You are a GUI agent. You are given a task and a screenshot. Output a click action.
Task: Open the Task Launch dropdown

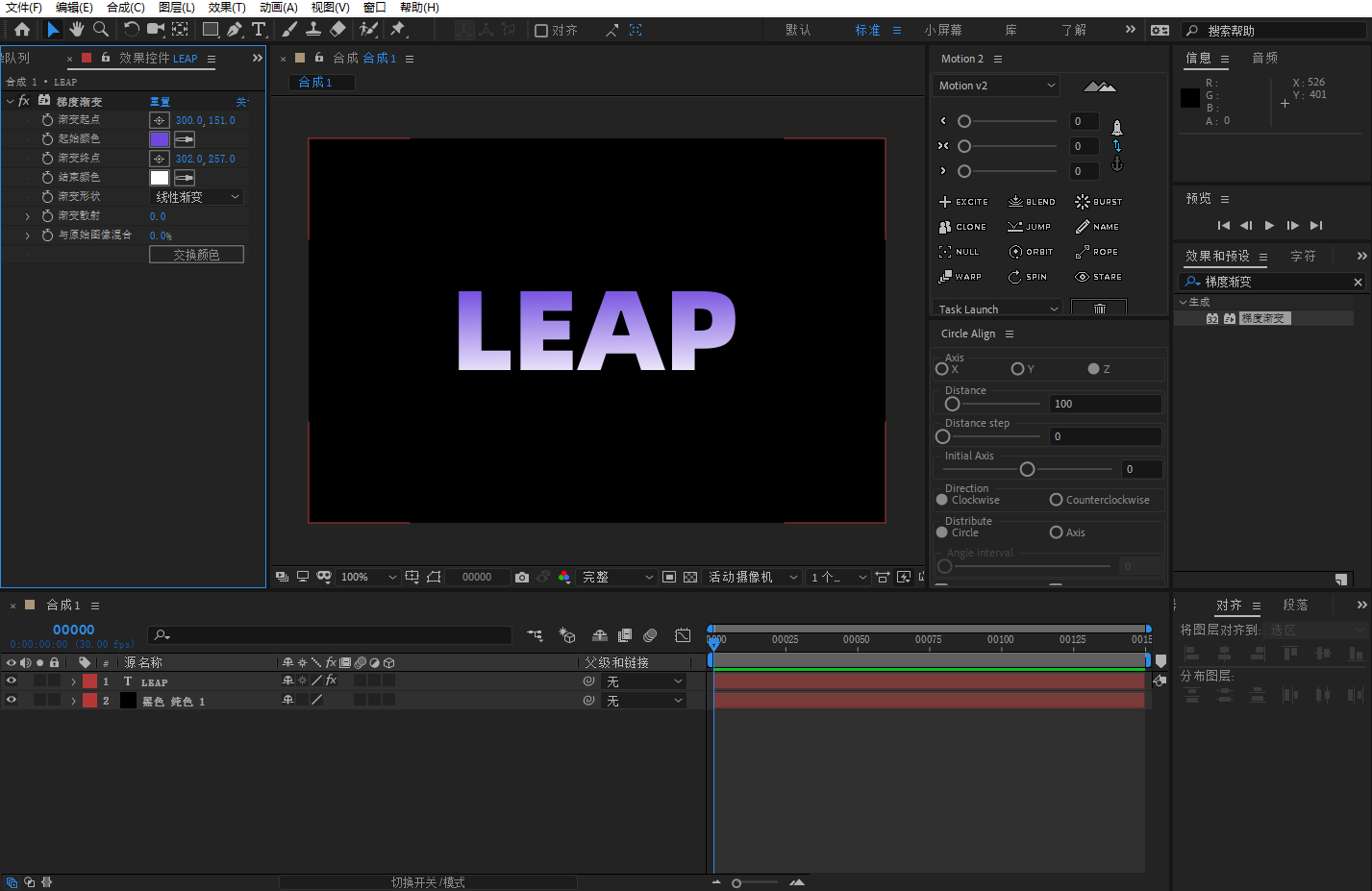click(x=997, y=309)
